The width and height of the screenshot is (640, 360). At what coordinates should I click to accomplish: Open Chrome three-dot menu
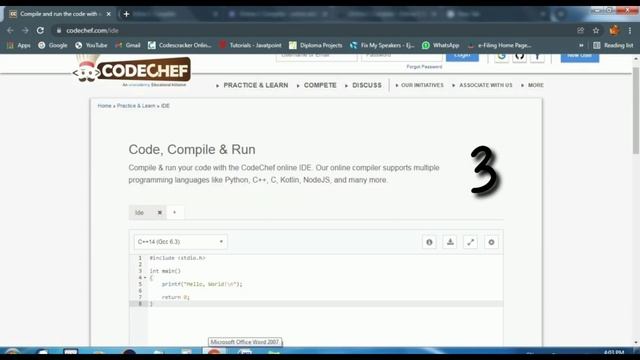(x=630, y=30)
